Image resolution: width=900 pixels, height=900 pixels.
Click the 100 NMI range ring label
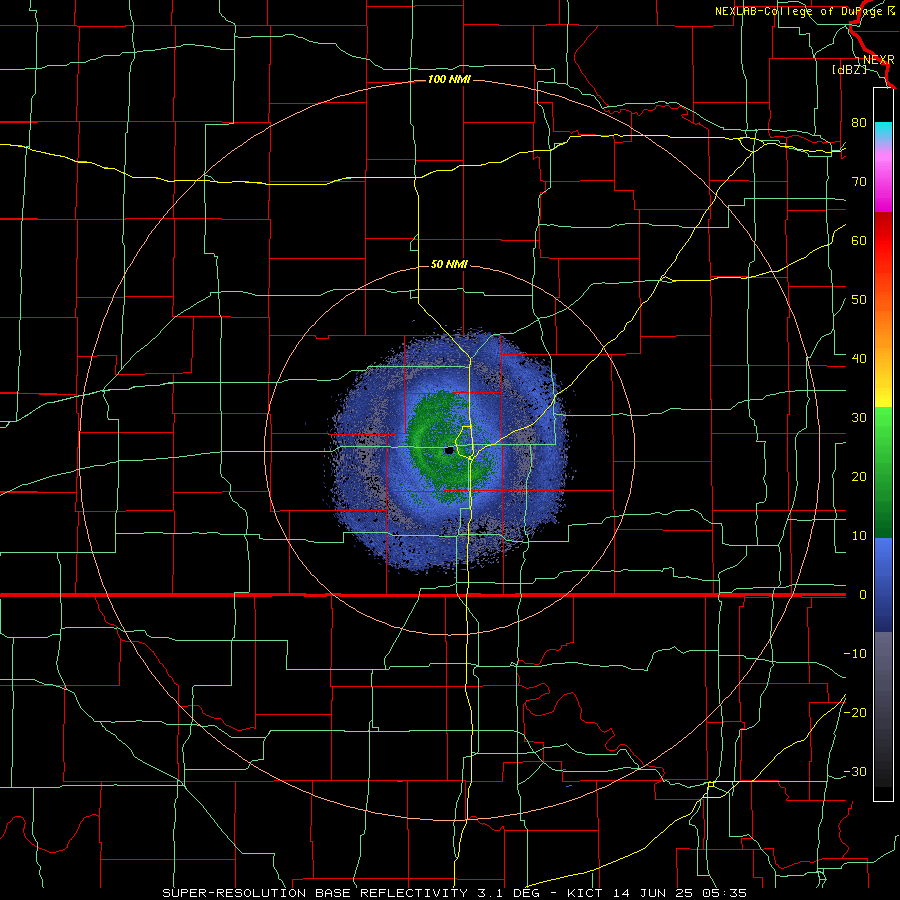(x=449, y=79)
